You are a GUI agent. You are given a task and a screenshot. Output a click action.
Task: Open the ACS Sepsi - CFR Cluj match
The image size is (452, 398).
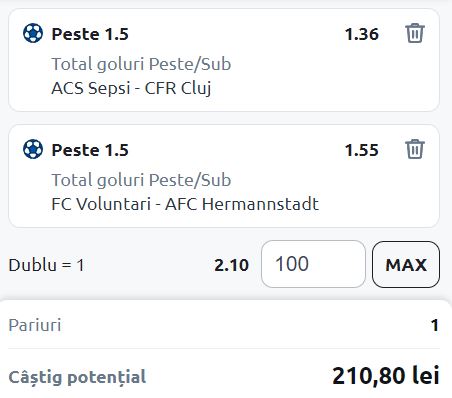(131, 88)
